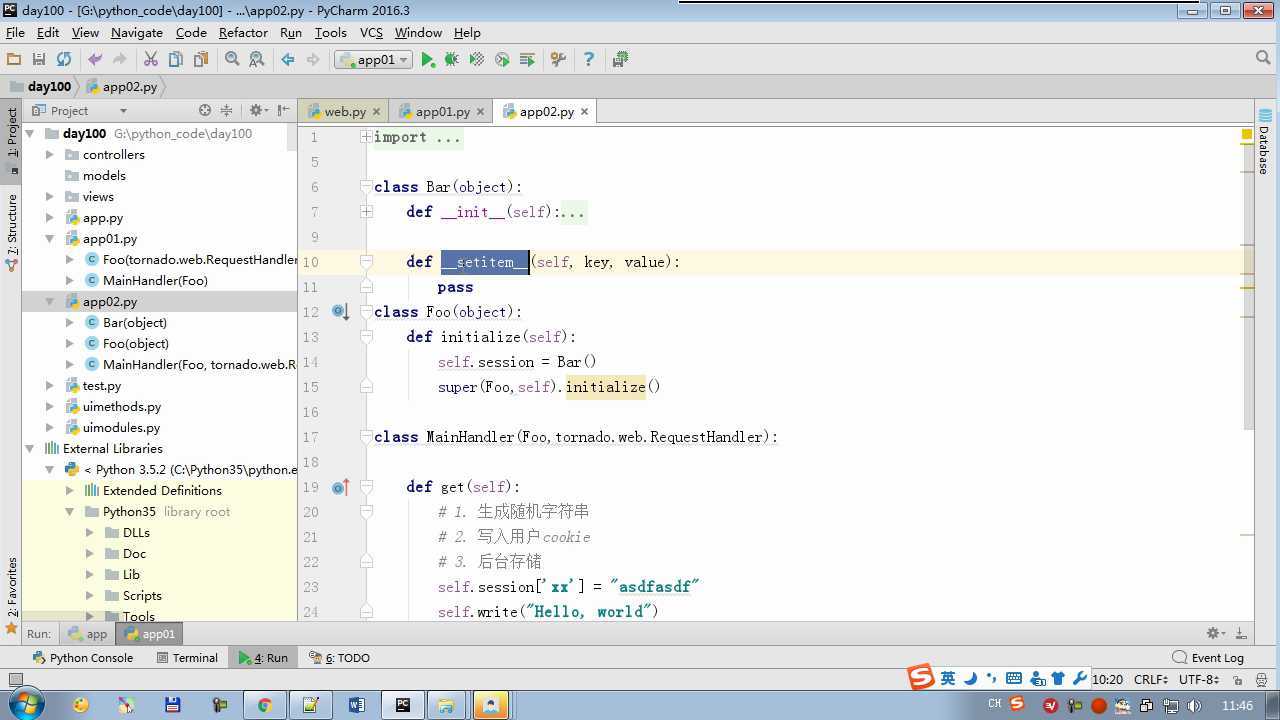Click the concurrency diagram toolbar icon
This screenshot has height=720, width=1280.
coord(527,60)
